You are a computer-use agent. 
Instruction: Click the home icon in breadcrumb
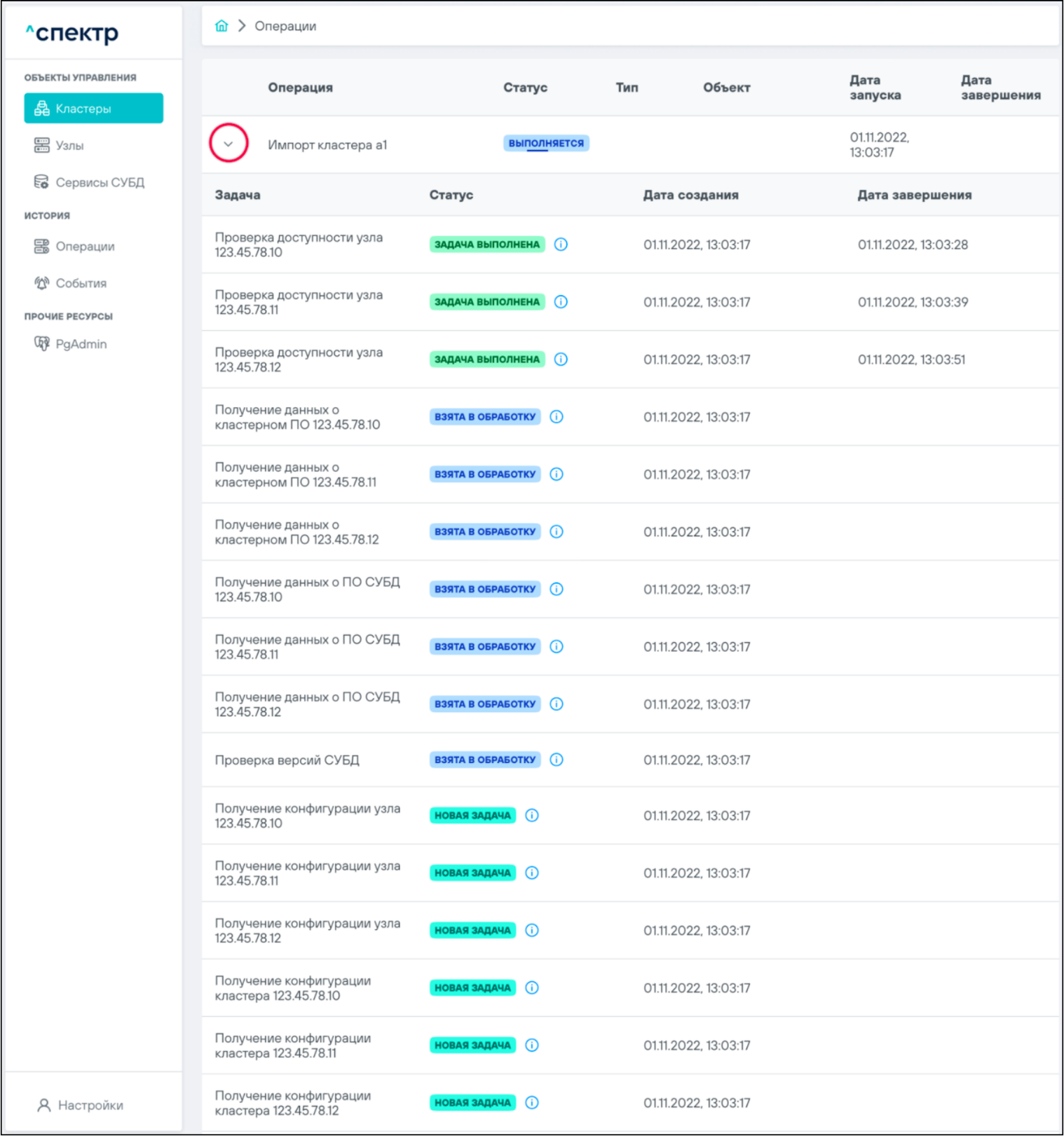[x=221, y=26]
